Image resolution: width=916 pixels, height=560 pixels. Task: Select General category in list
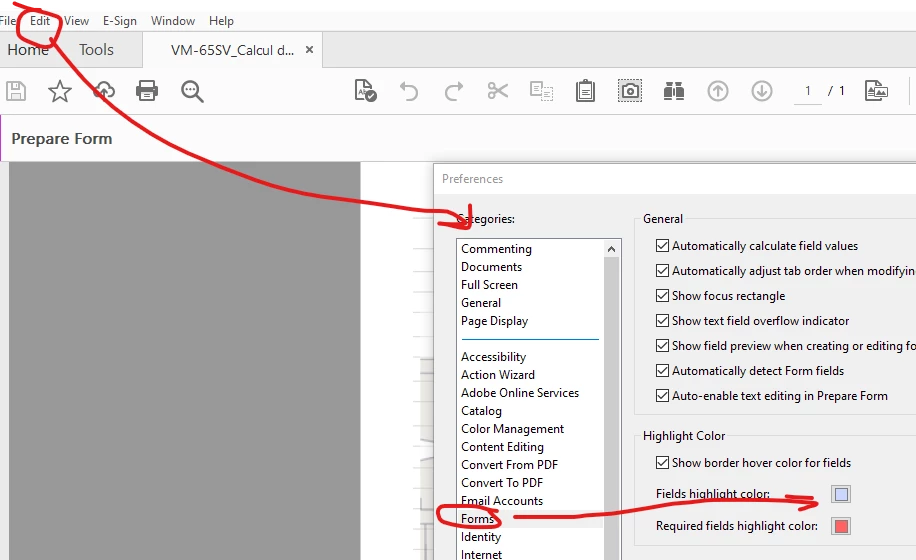481,303
